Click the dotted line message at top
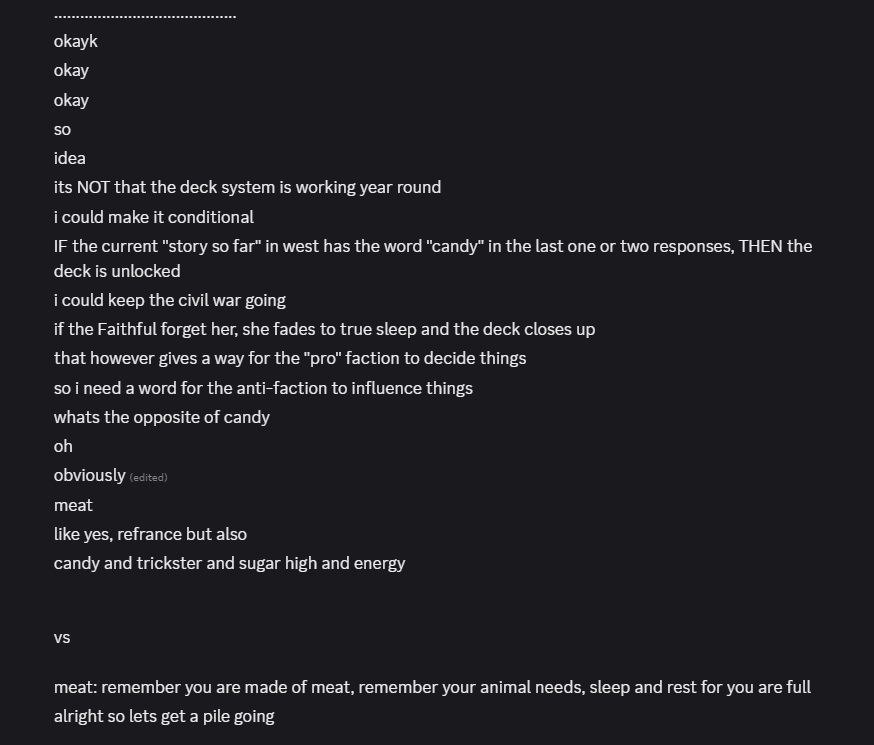874x745 pixels. point(145,16)
